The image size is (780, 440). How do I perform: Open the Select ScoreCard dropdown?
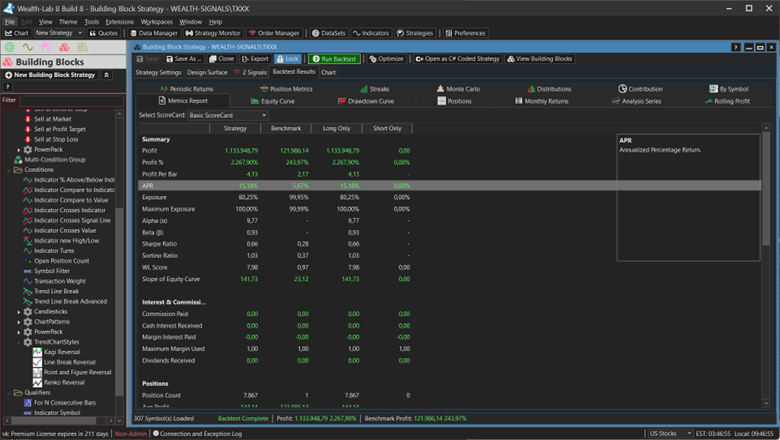click(228, 115)
